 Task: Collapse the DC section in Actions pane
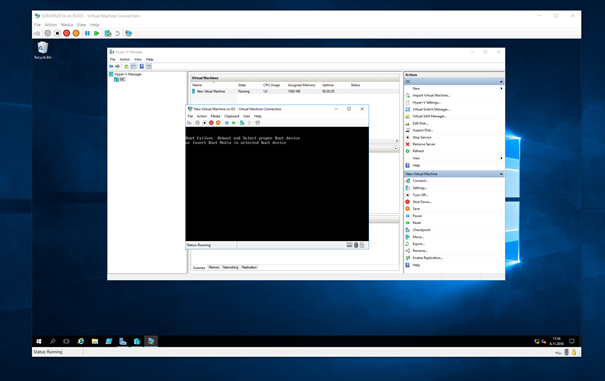pyautogui.click(x=501, y=81)
